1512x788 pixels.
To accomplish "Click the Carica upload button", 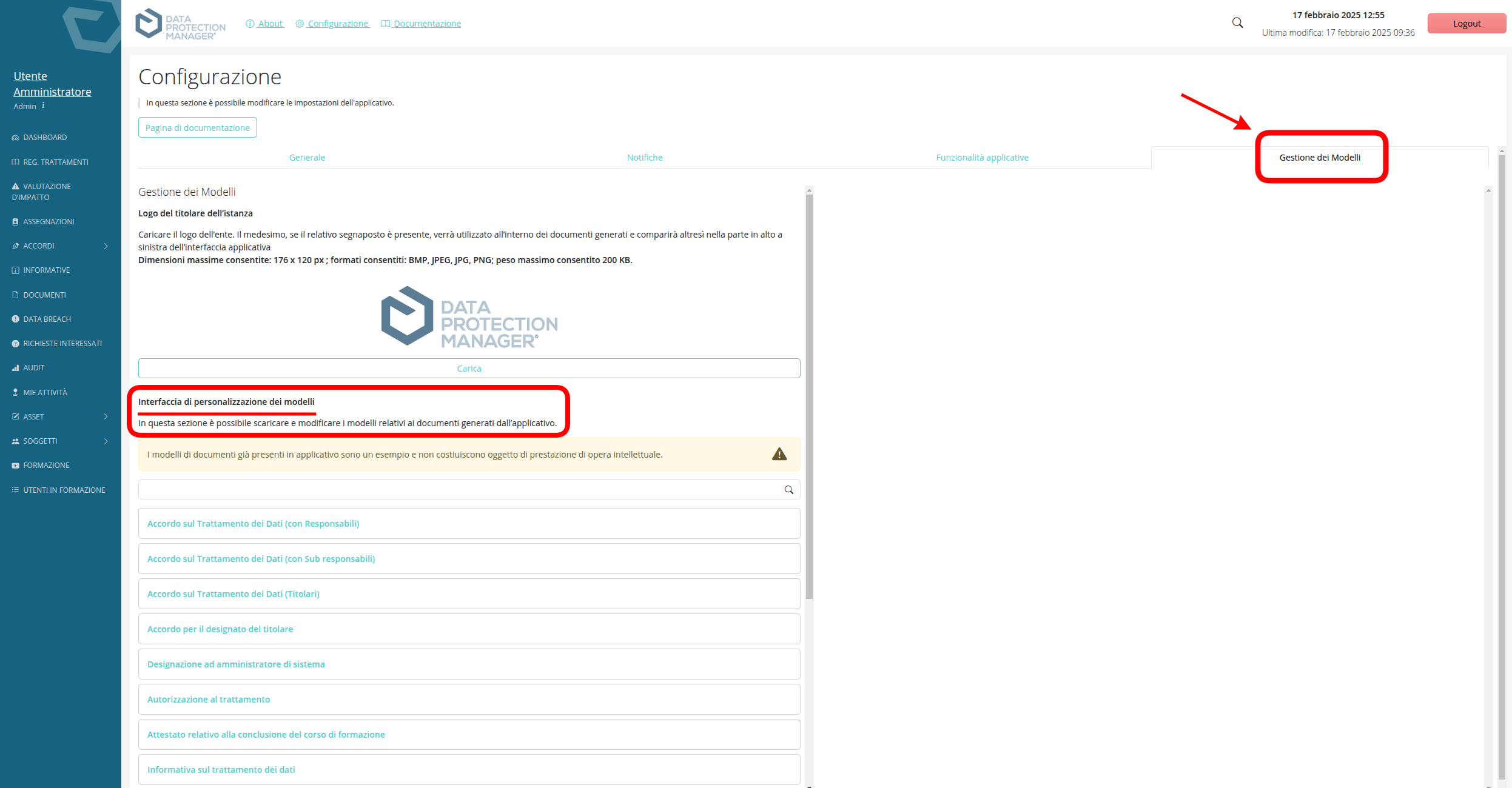I will tap(469, 369).
